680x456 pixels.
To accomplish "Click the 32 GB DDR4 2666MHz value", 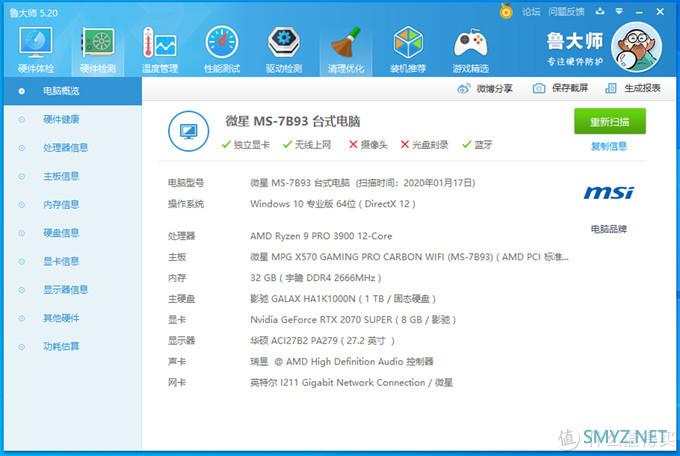I will 316,278.
